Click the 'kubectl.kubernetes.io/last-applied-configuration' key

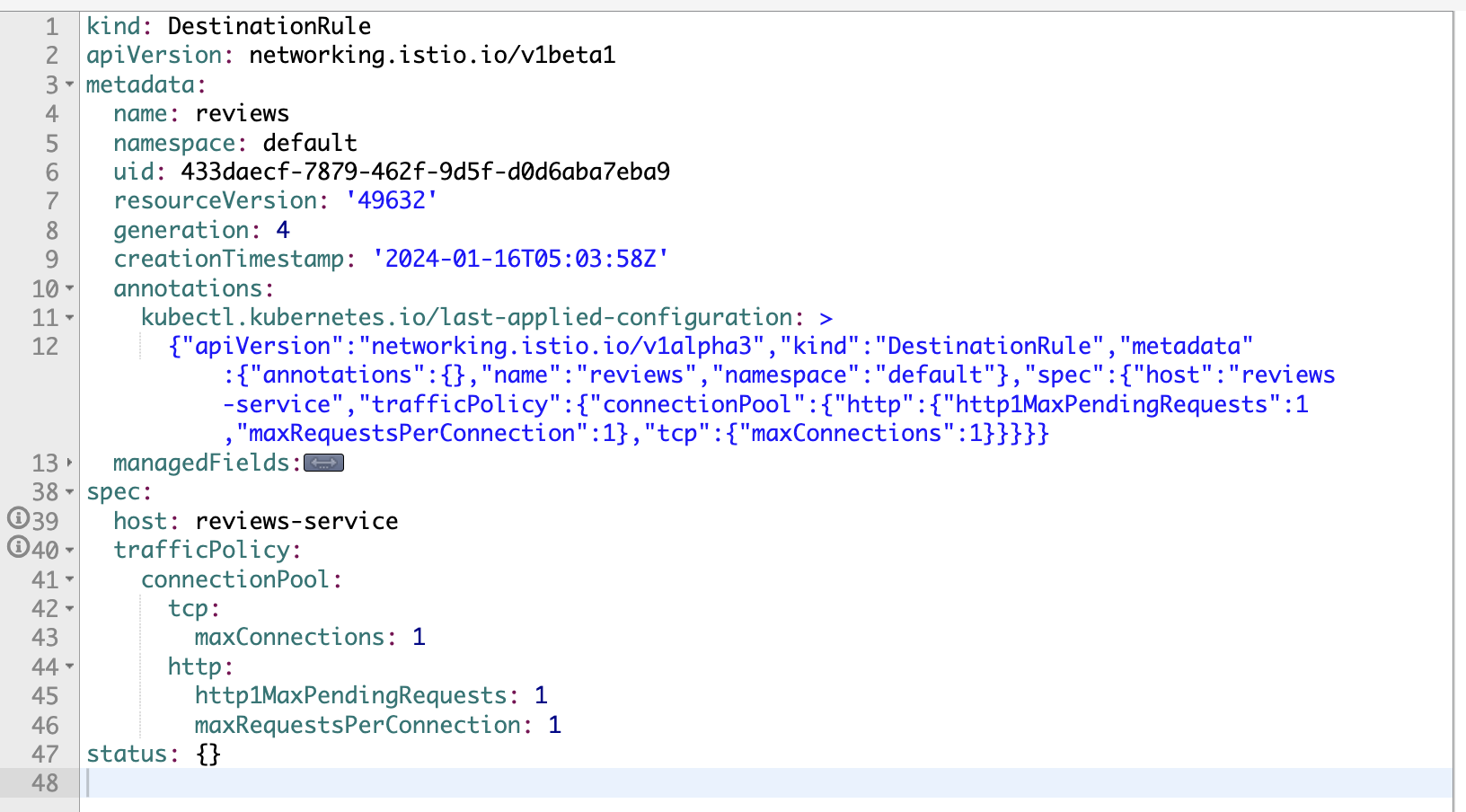pyautogui.click(x=467, y=317)
